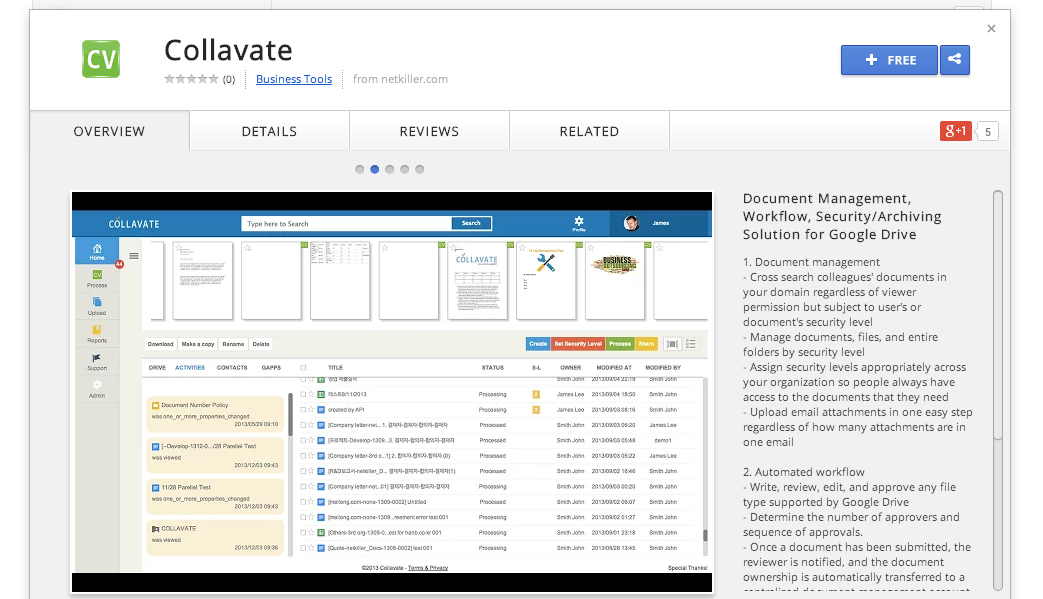The width and height of the screenshot is (1043, 599).
Task: Click the STATUS column header
Action: click(x=493, y=368)
